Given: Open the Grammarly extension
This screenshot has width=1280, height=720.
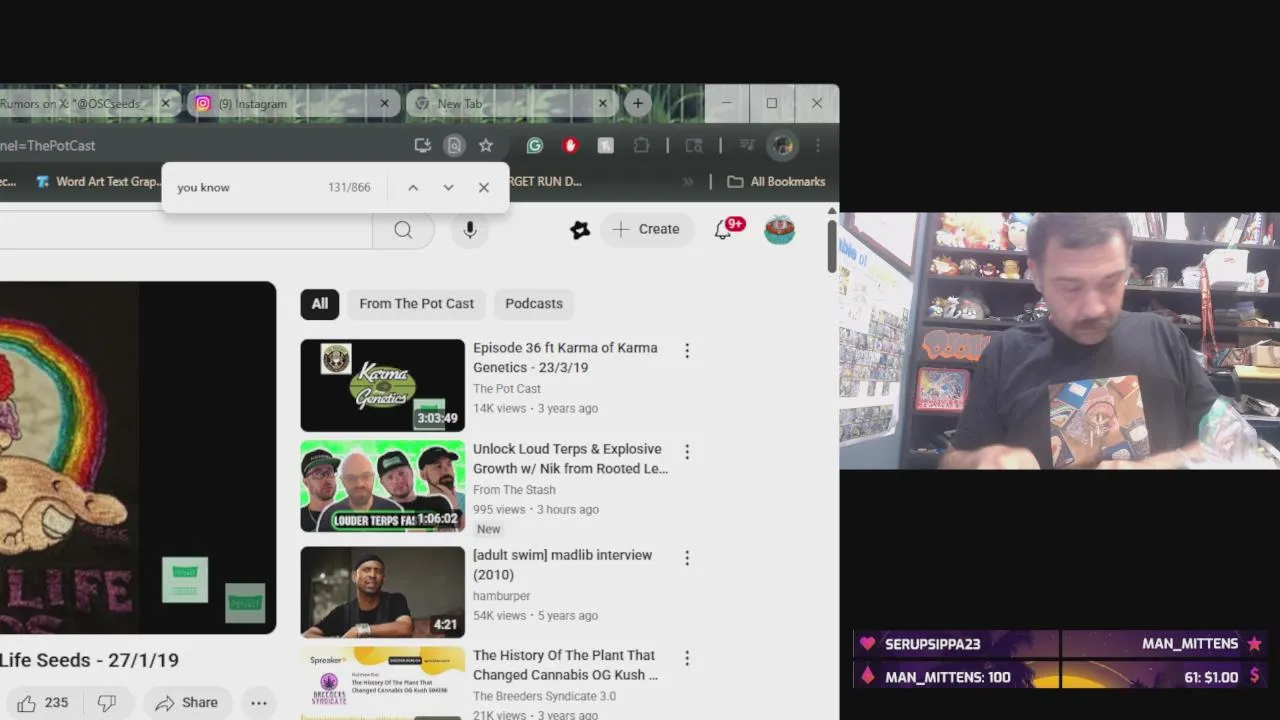Looking at the screenshot, I should click(x=535, y=146).
